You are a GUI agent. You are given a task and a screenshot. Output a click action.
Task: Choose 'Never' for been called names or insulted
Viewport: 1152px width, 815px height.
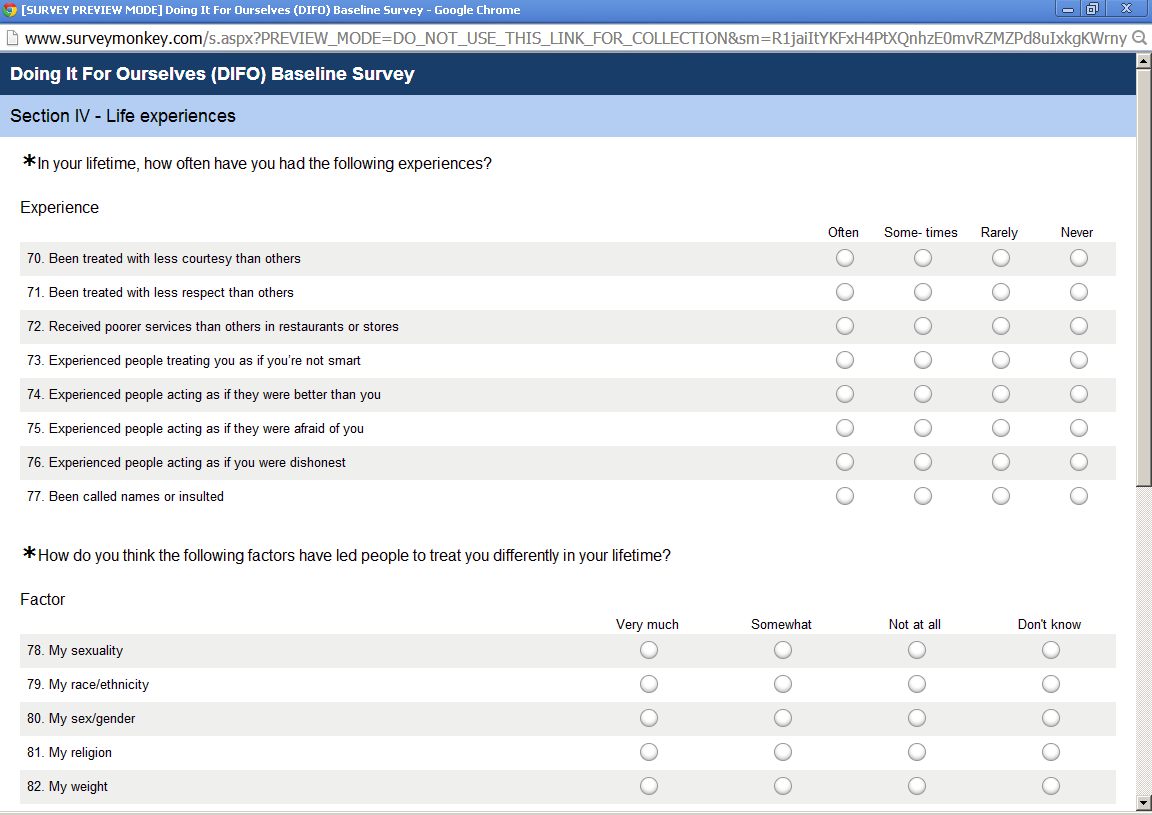pos(1078,496)
